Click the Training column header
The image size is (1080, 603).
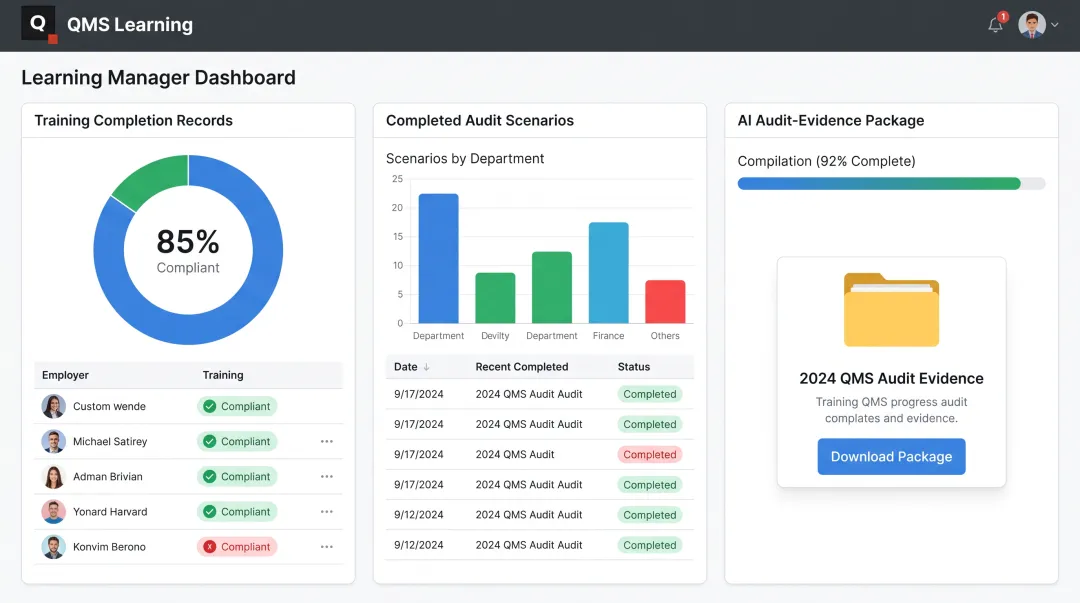(222, 376)
